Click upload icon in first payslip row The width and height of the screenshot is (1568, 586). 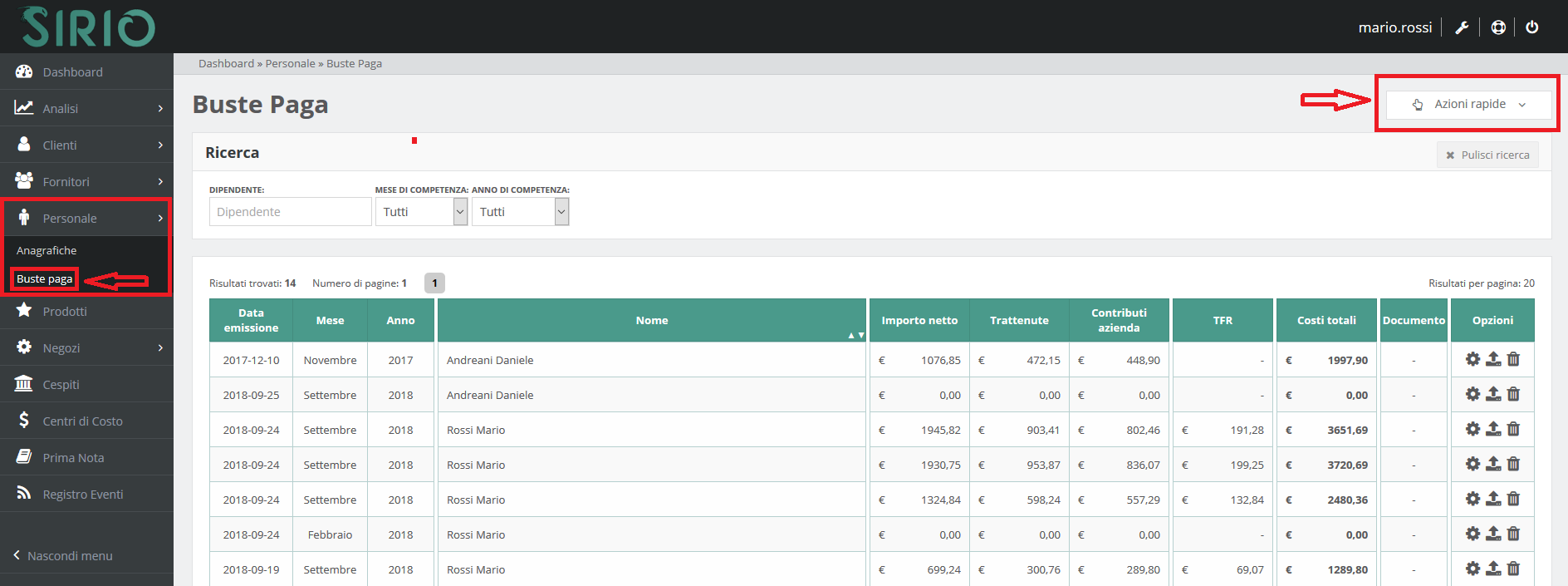(1493, 359)
